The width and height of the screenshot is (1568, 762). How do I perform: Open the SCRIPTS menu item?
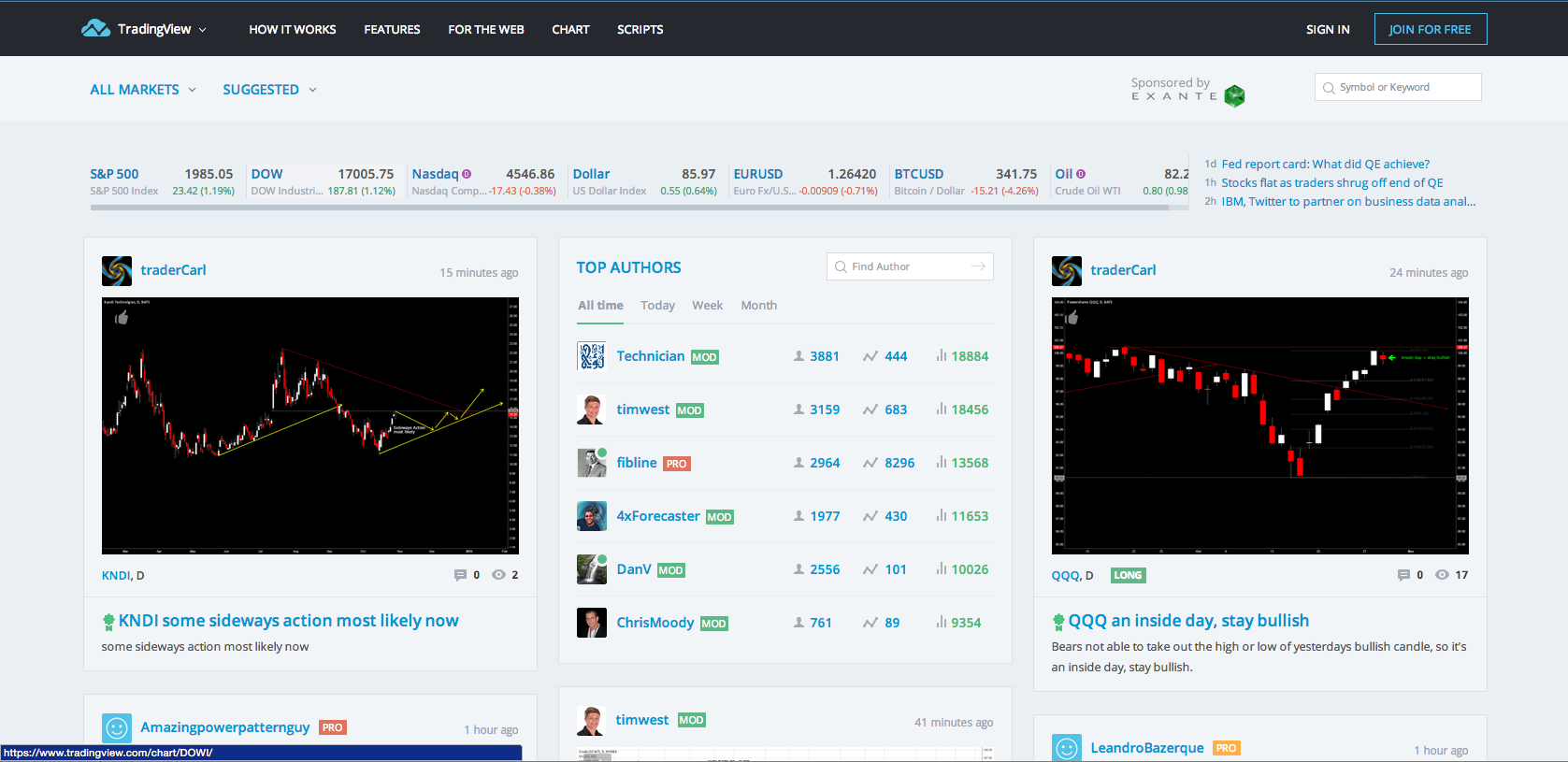pos(640,30)
